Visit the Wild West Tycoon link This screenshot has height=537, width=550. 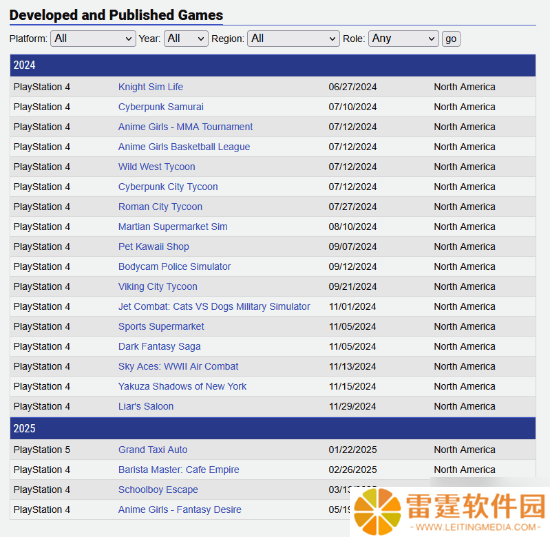point(156,167)
